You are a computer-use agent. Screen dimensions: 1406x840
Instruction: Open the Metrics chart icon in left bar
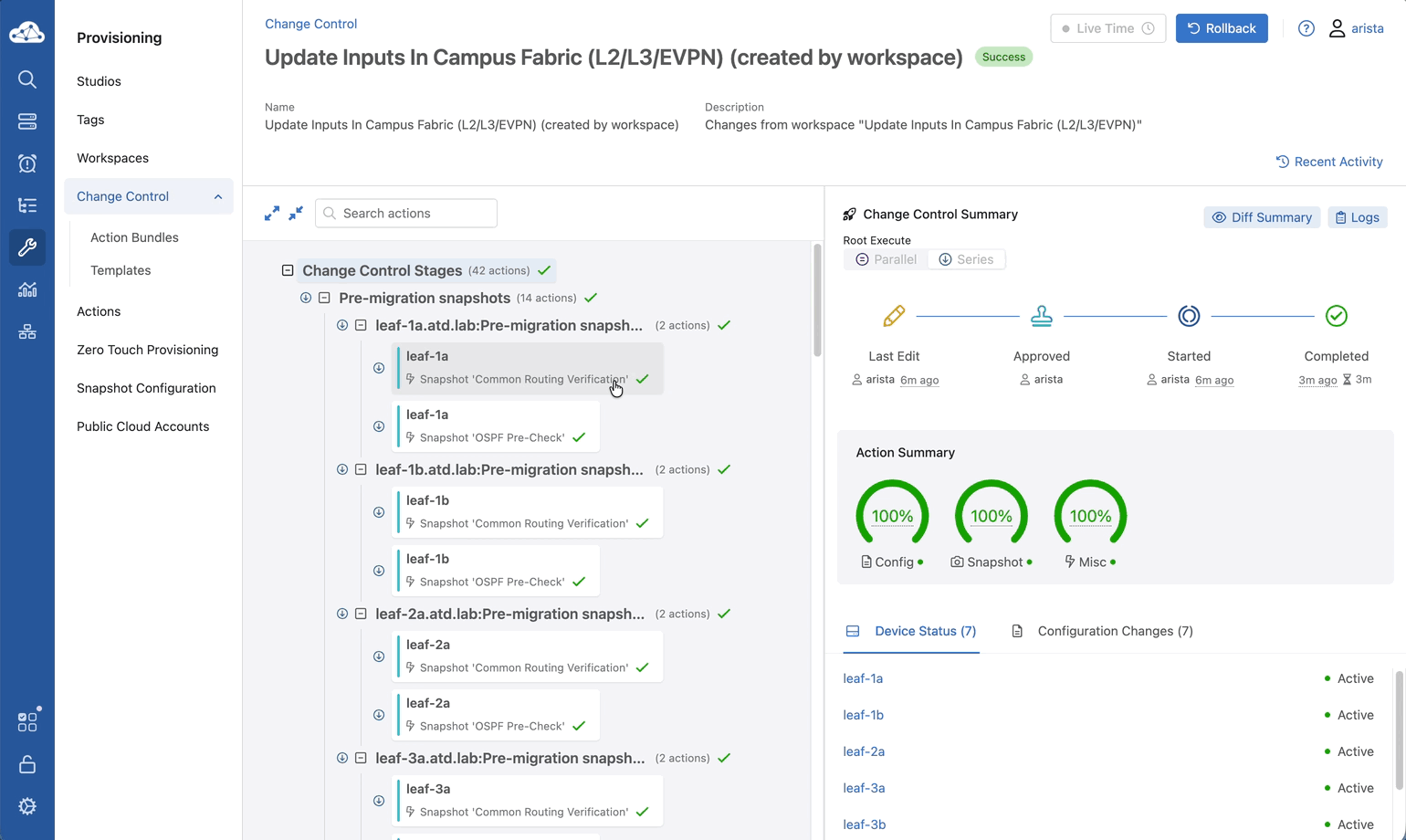(27, 289)
